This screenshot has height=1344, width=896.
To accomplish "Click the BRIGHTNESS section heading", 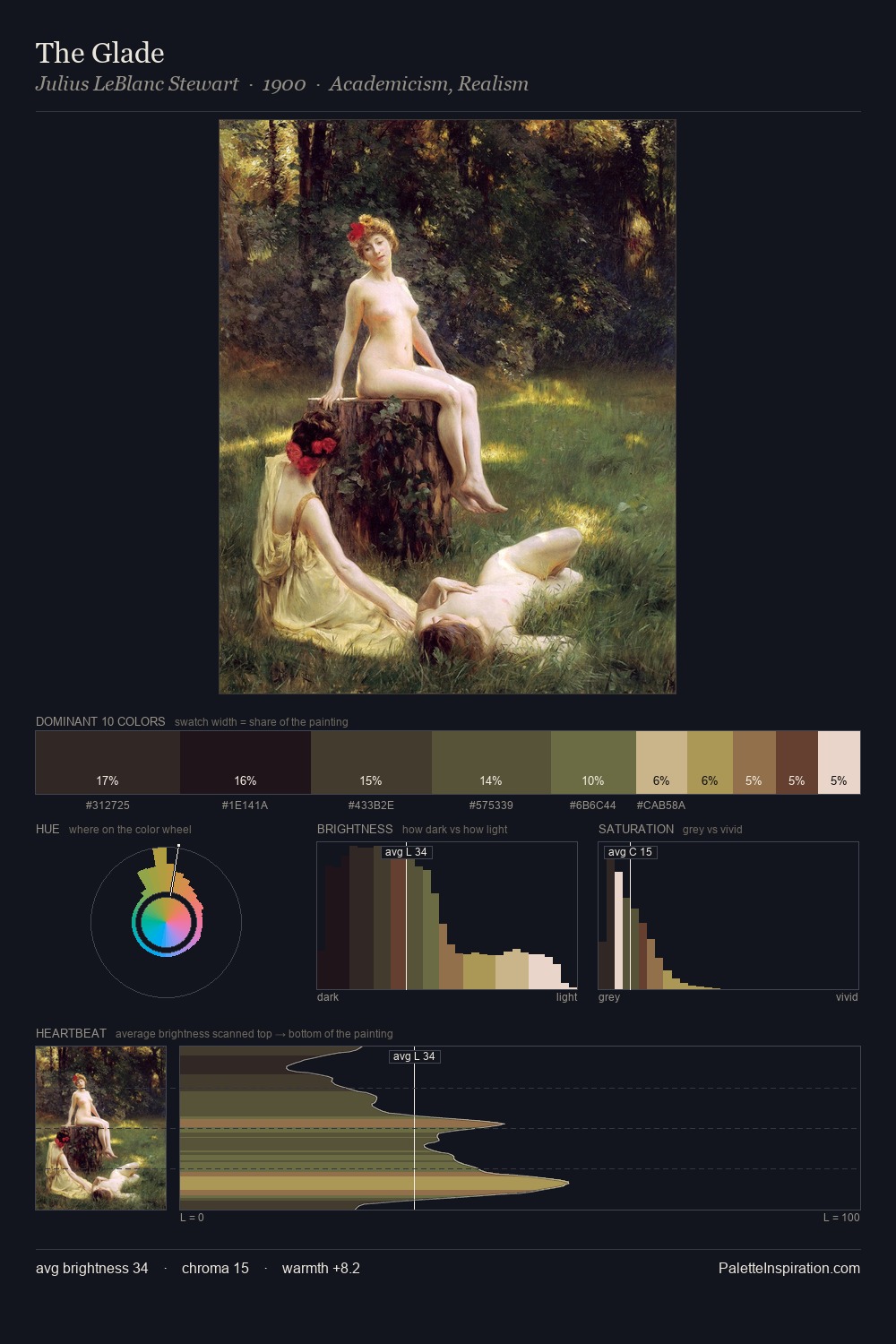I will click(x=355, y=829).
